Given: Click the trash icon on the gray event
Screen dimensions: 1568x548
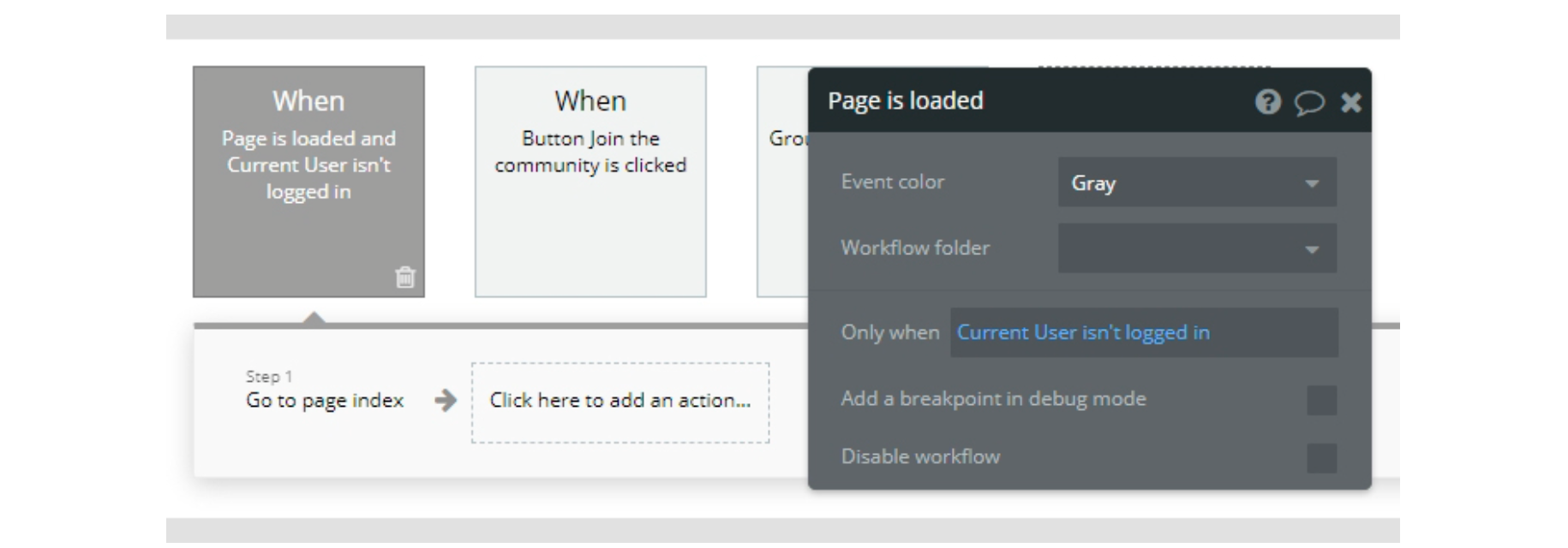Looking at the screenshot, I should point(405,277).
